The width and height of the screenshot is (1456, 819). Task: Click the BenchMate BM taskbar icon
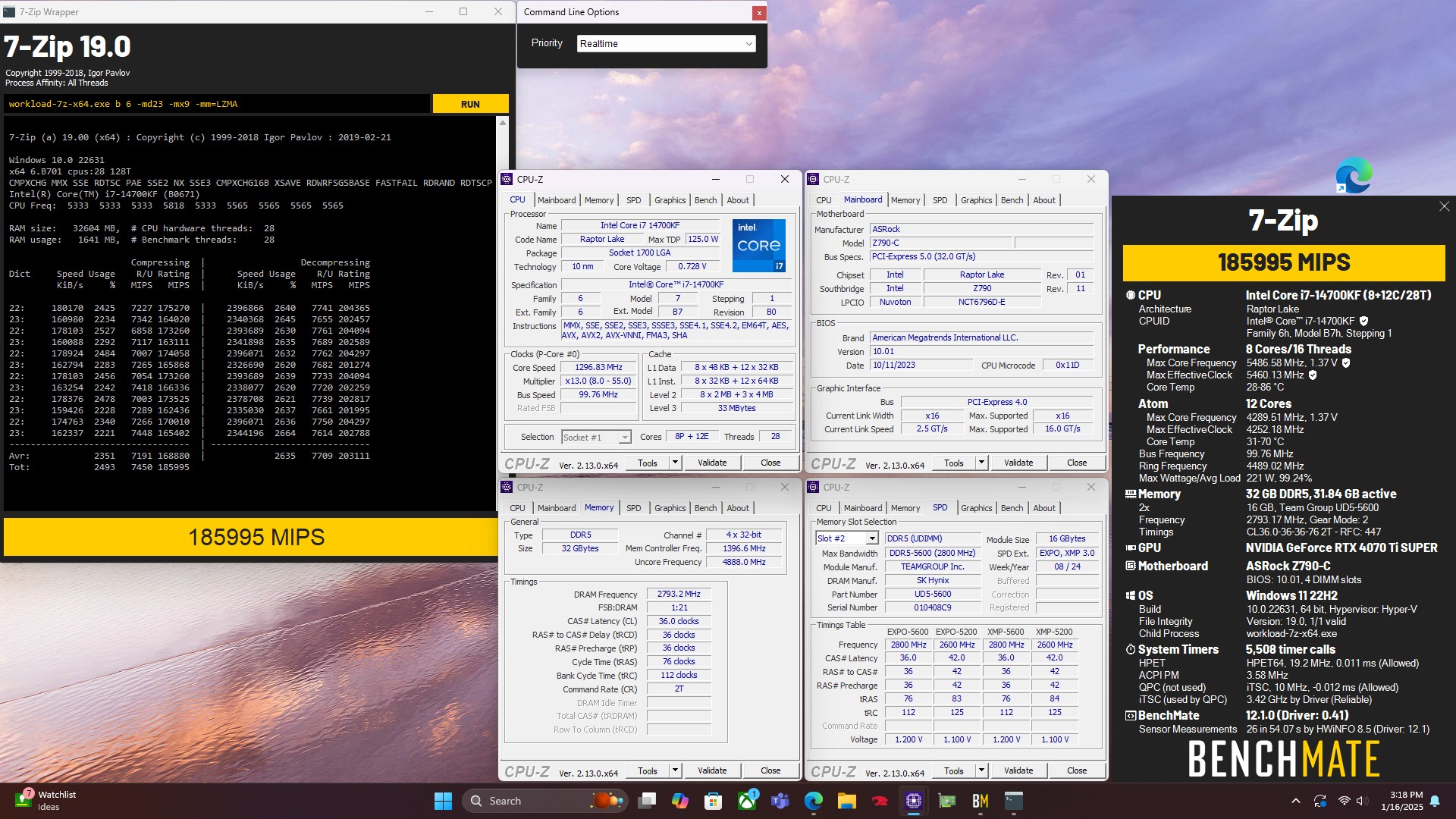click(981, 801)
